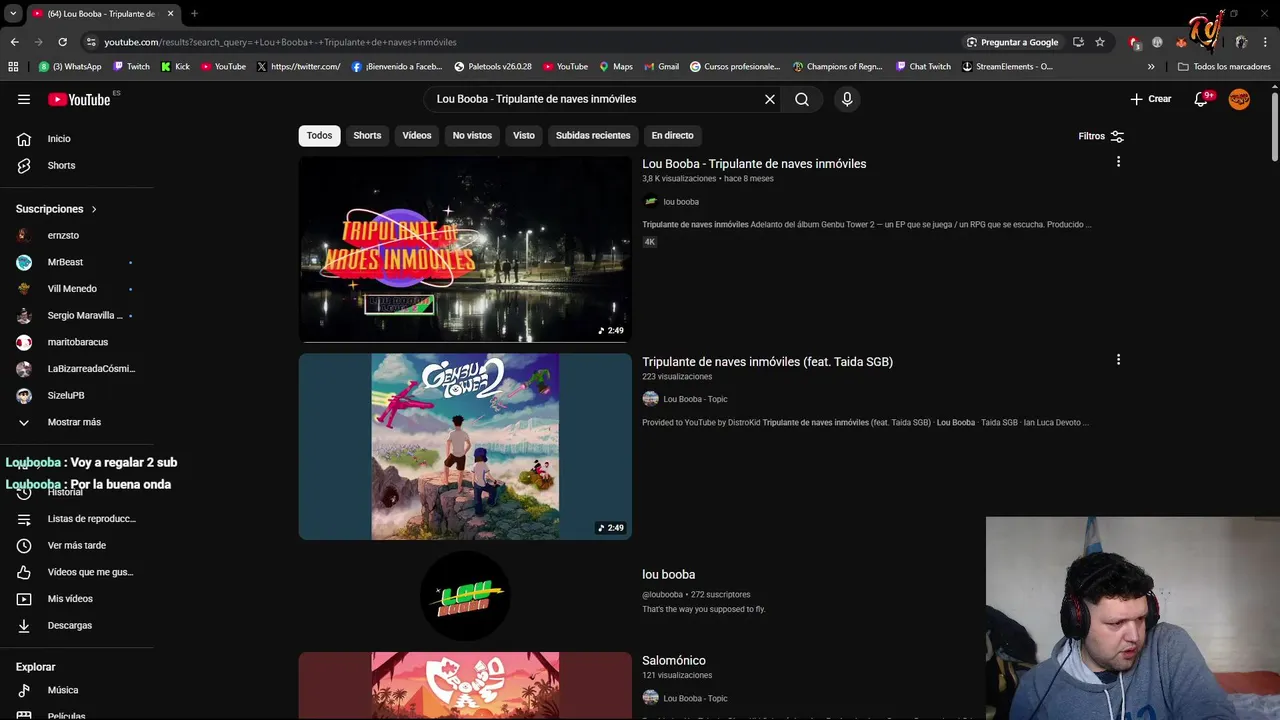Expand the Suscripciones section chevron
This screenshot has width=1280, height=720.
point(94,209)
